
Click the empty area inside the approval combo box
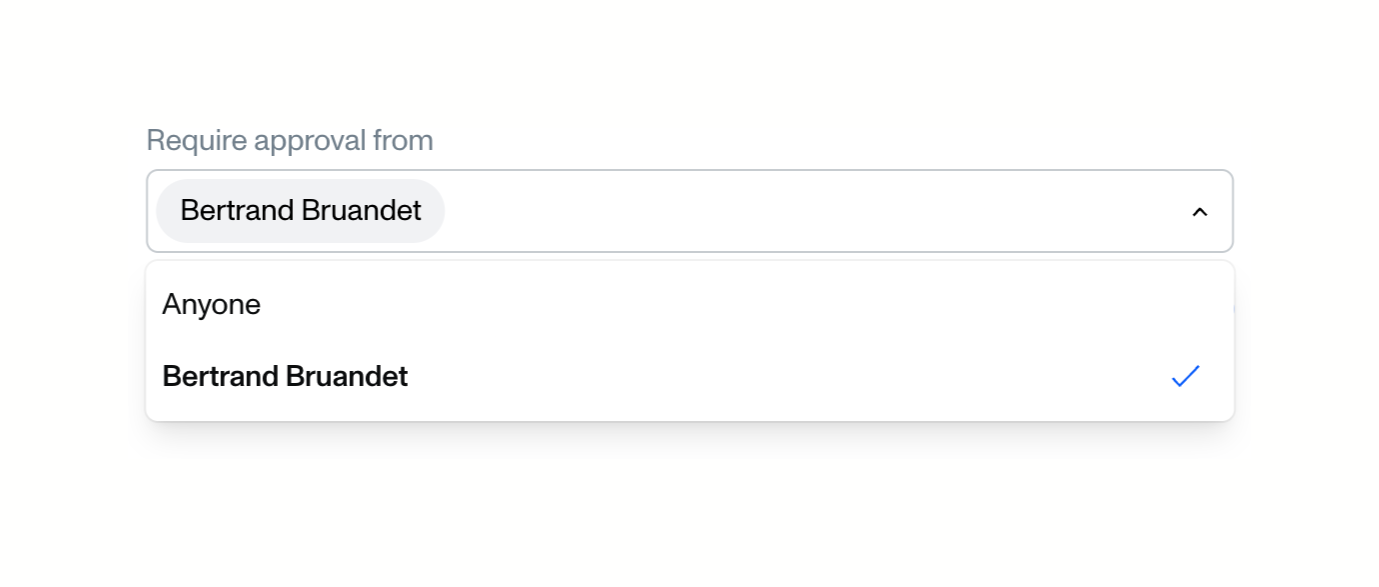[800, 211]
